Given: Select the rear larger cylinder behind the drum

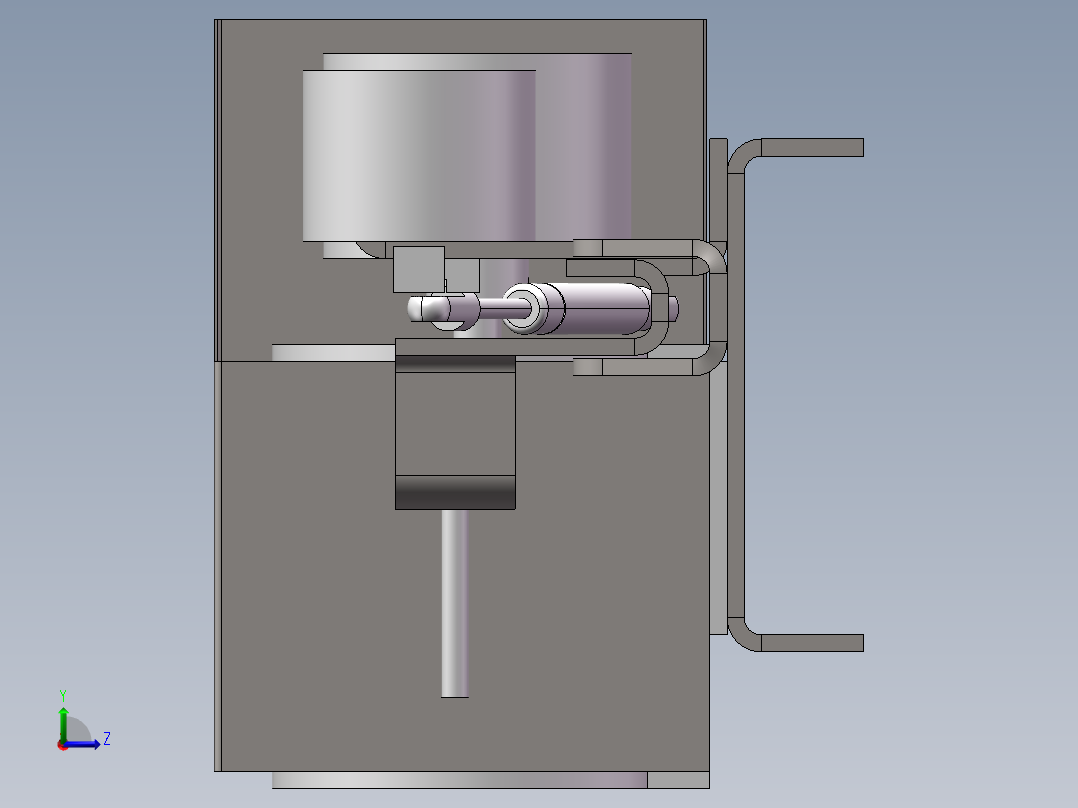Looking at the screenshot, I should (584, 146).
